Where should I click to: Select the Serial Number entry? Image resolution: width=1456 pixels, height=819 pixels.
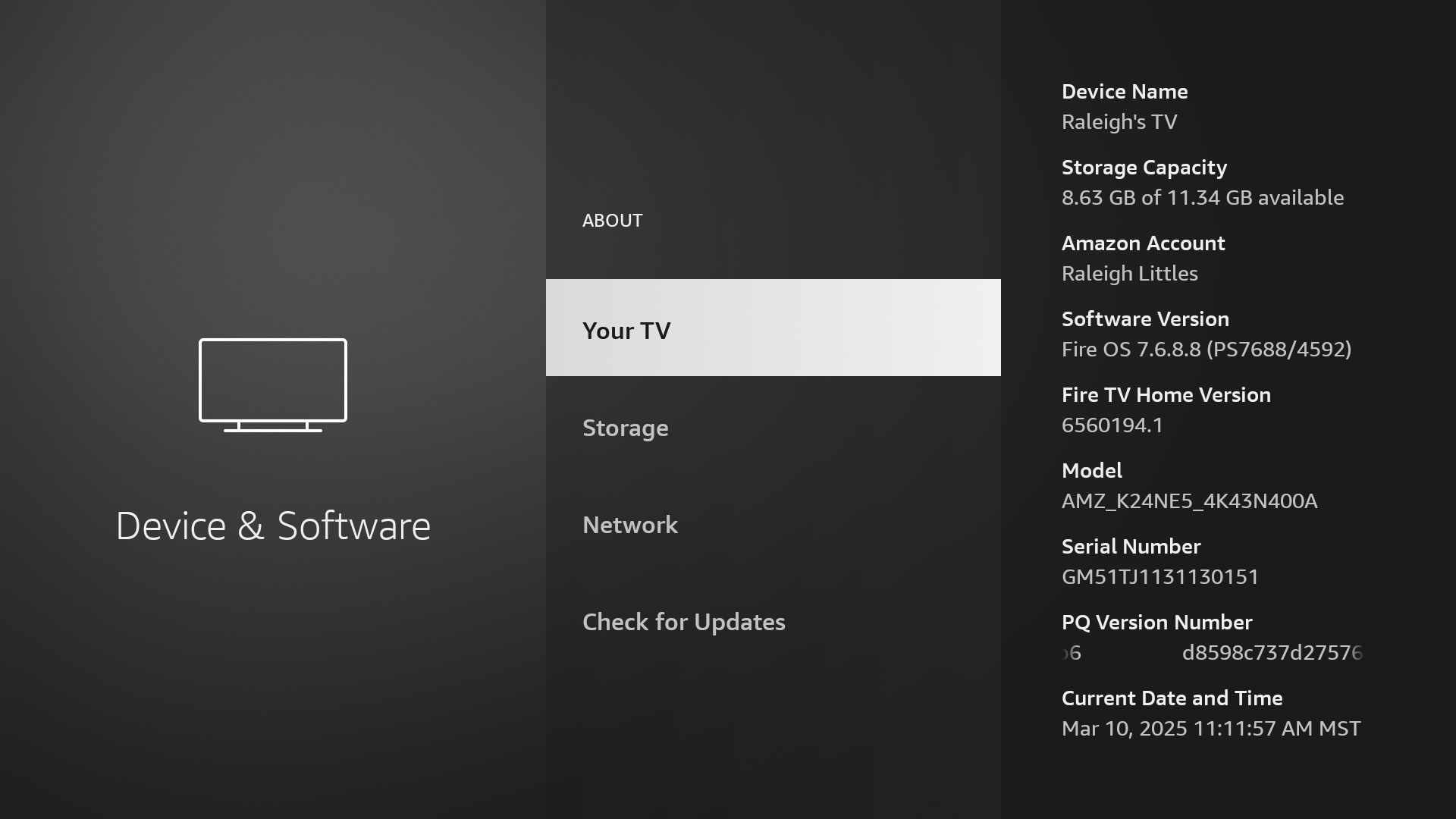1131,546
